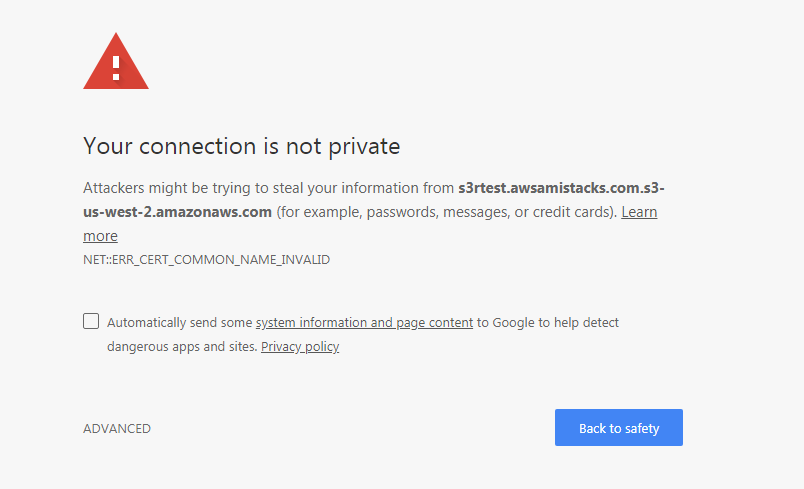This screenshot has height=489, width=804.
Task: Click the 'Your connection is not private' heading
Action: 242,147
